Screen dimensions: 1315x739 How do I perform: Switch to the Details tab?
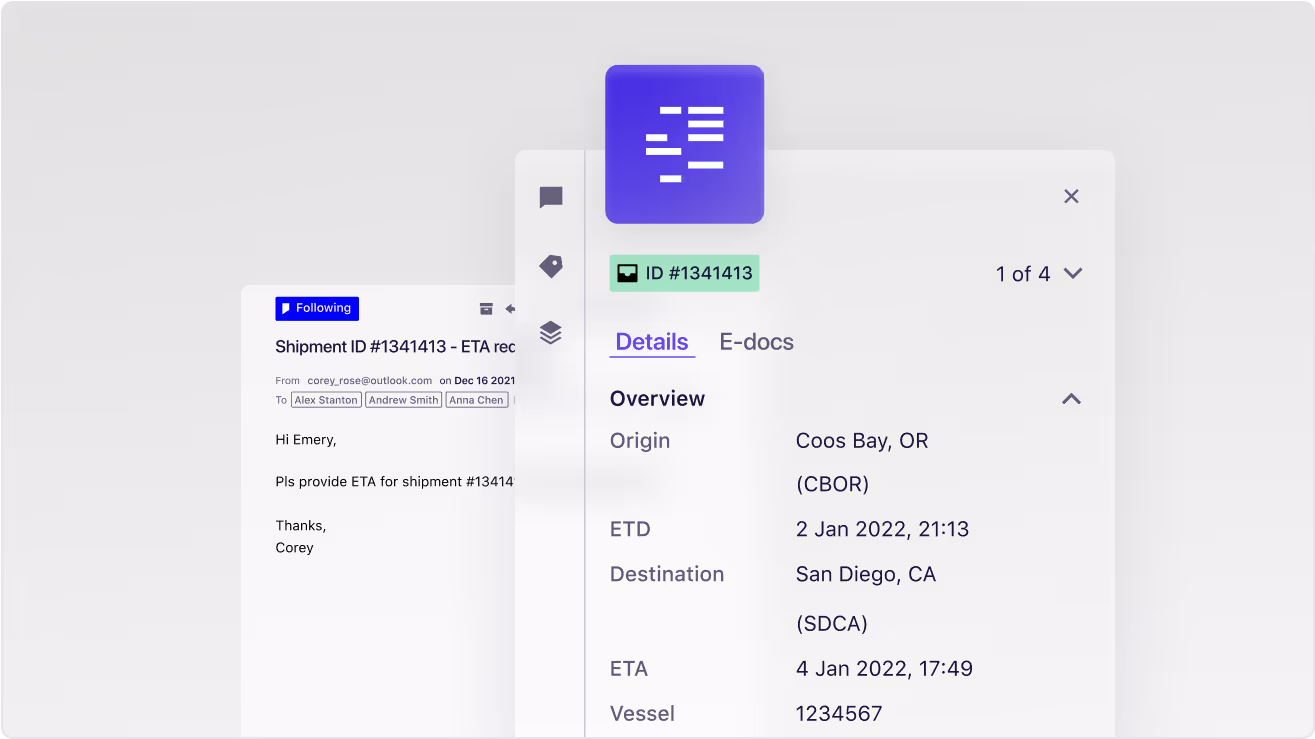652,342
